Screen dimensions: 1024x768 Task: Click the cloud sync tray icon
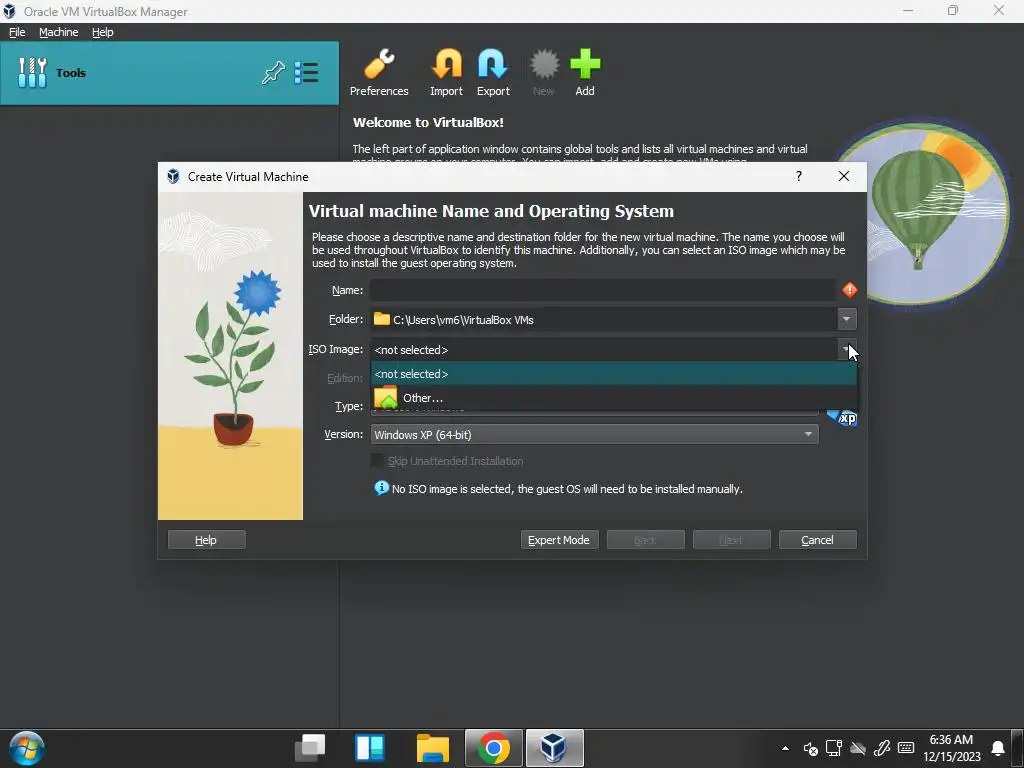(858, 748)
